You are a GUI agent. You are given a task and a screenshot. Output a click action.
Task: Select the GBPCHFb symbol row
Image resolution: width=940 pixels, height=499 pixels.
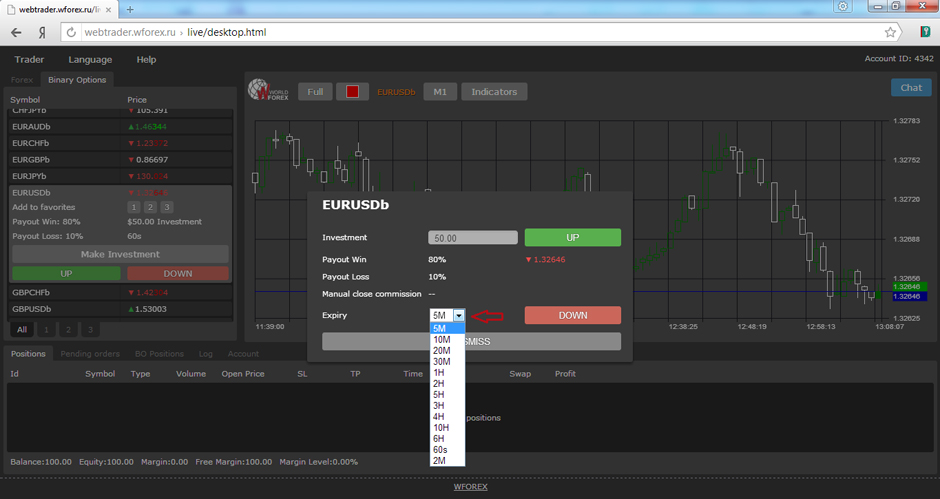tap(120, 293)
